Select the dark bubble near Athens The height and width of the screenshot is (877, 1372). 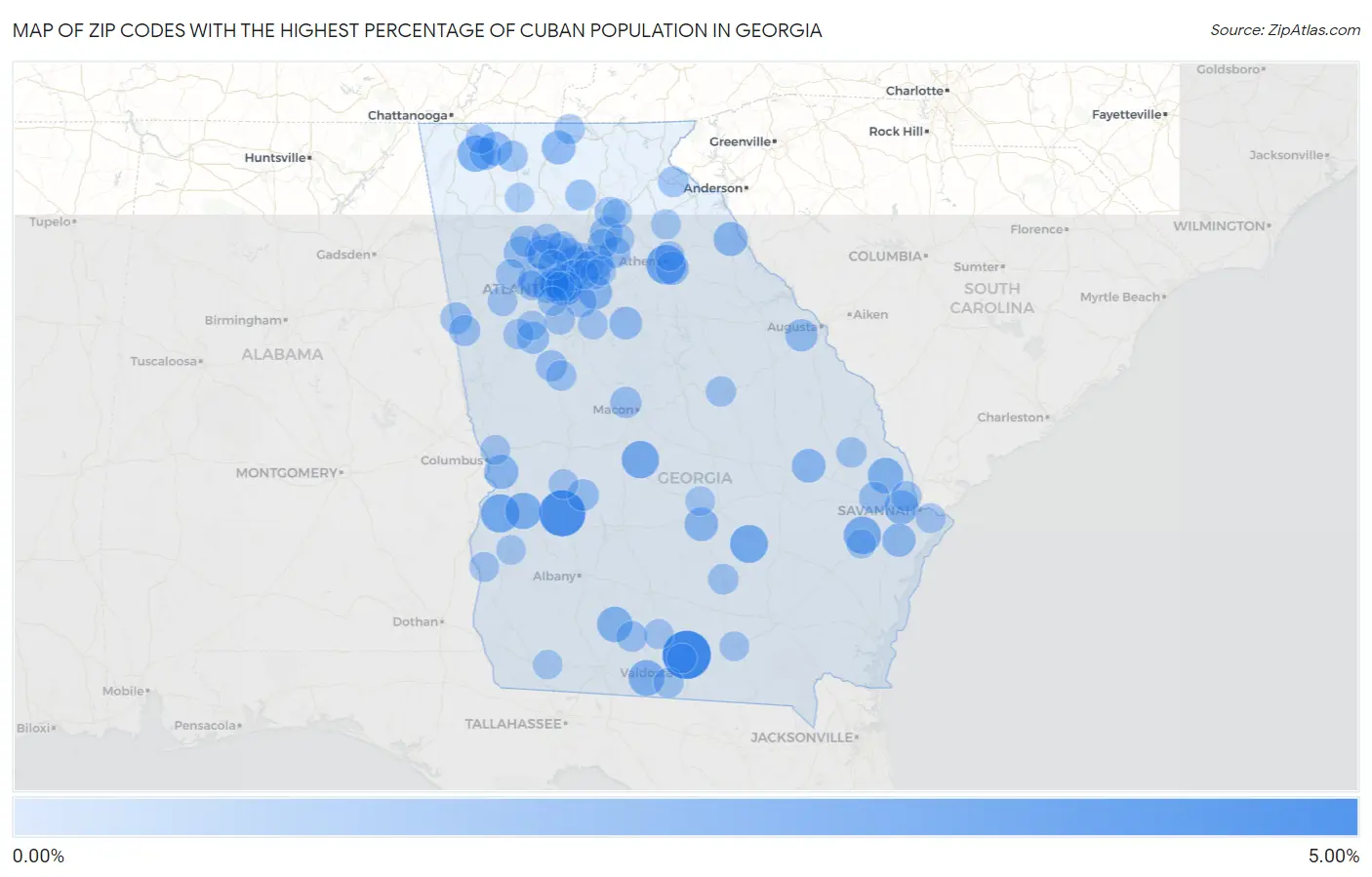pos(667,264)
